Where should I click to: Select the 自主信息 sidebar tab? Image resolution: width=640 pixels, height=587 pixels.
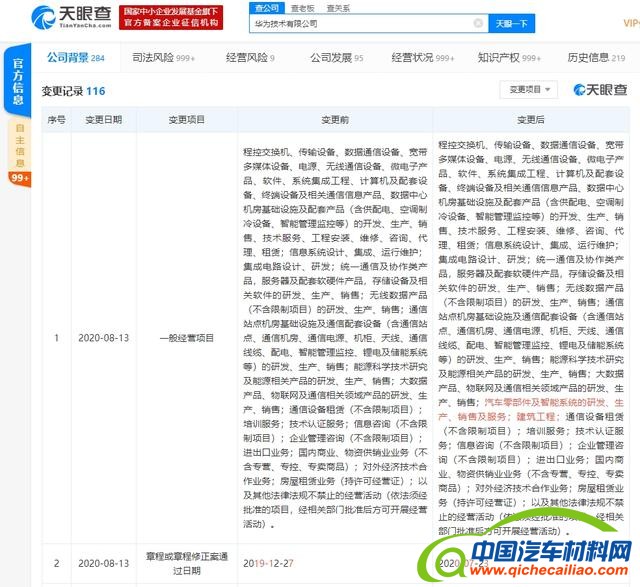tap(19, 144)
